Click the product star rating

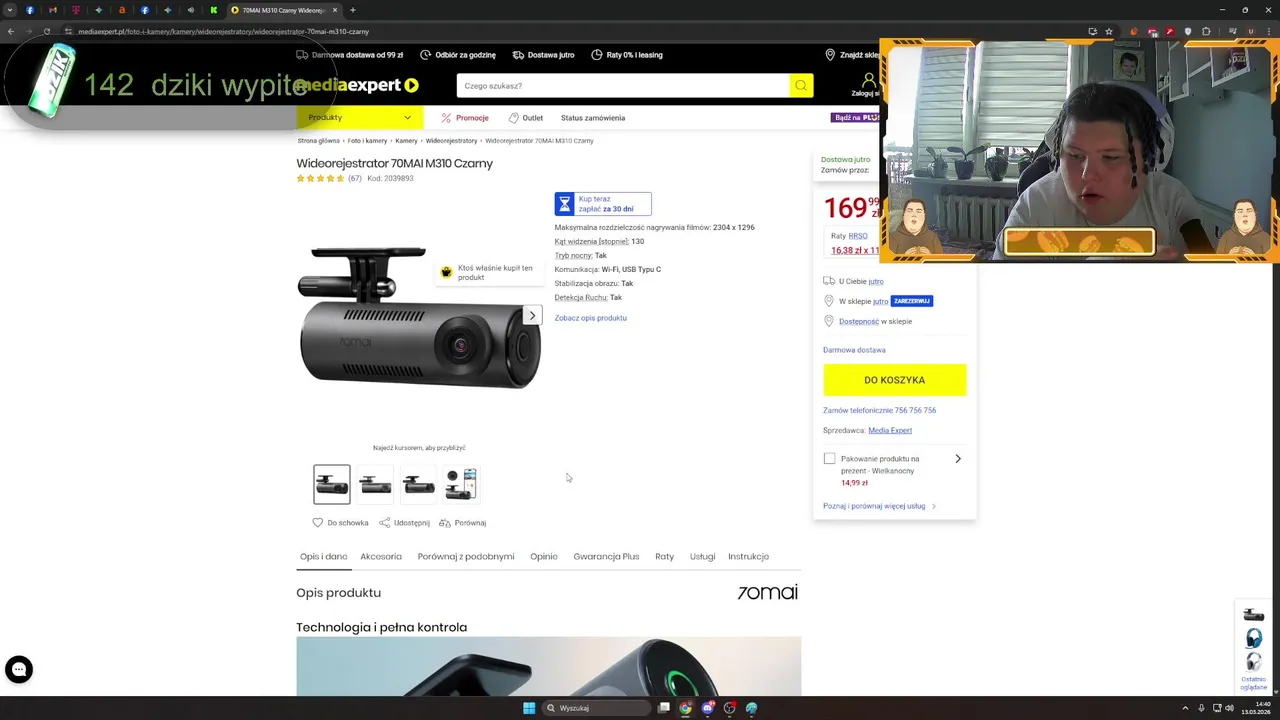click(321, 178)
